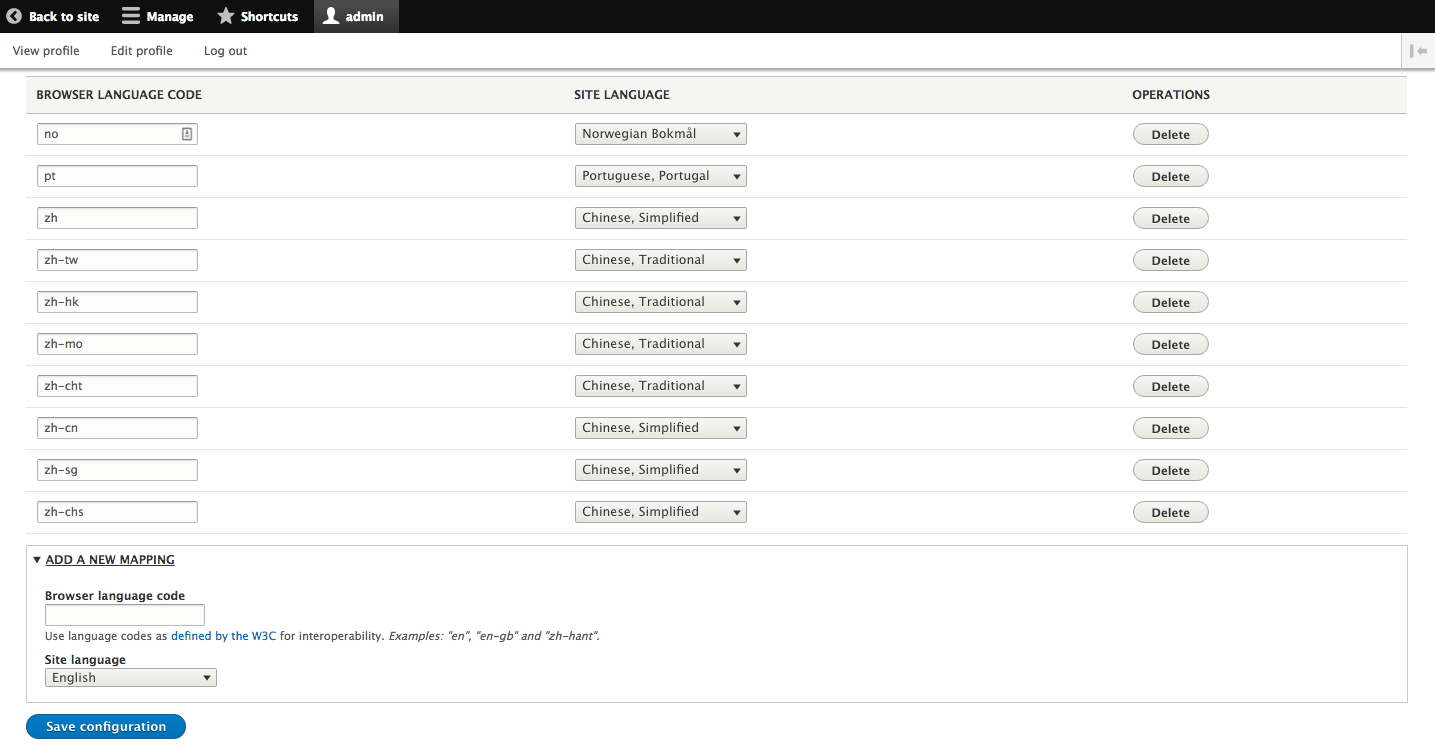Delete the 'zh-hk' mapping
Viewport: 1435px width, 753px height.
tap(1170, 302)
